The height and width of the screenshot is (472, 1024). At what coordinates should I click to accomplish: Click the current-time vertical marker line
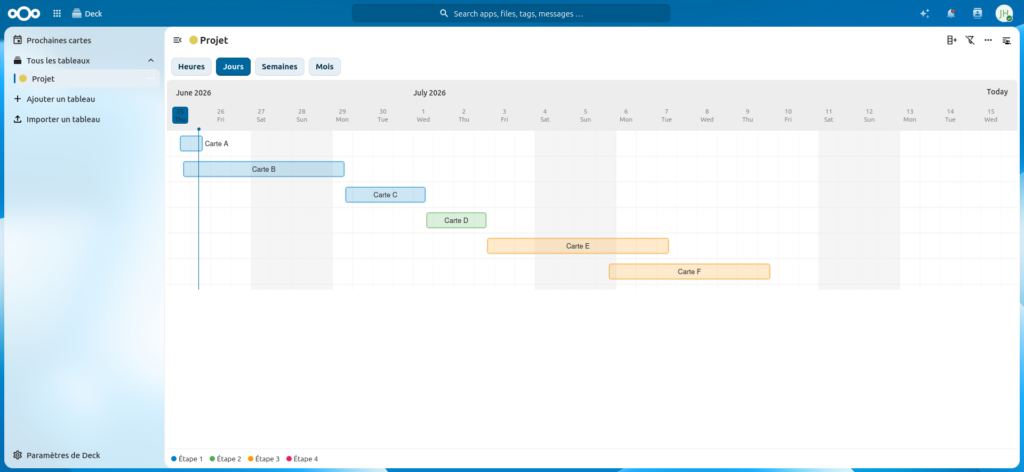click(199, 209)
